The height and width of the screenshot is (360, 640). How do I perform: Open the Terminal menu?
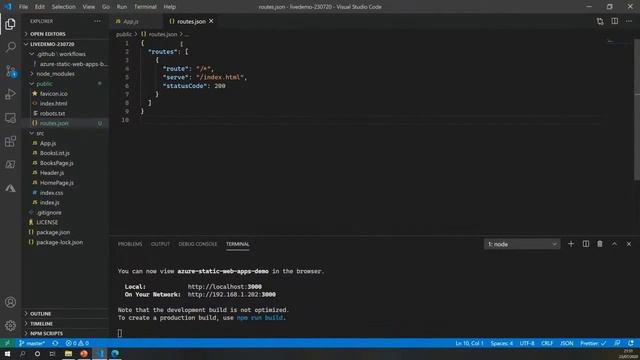145,7
